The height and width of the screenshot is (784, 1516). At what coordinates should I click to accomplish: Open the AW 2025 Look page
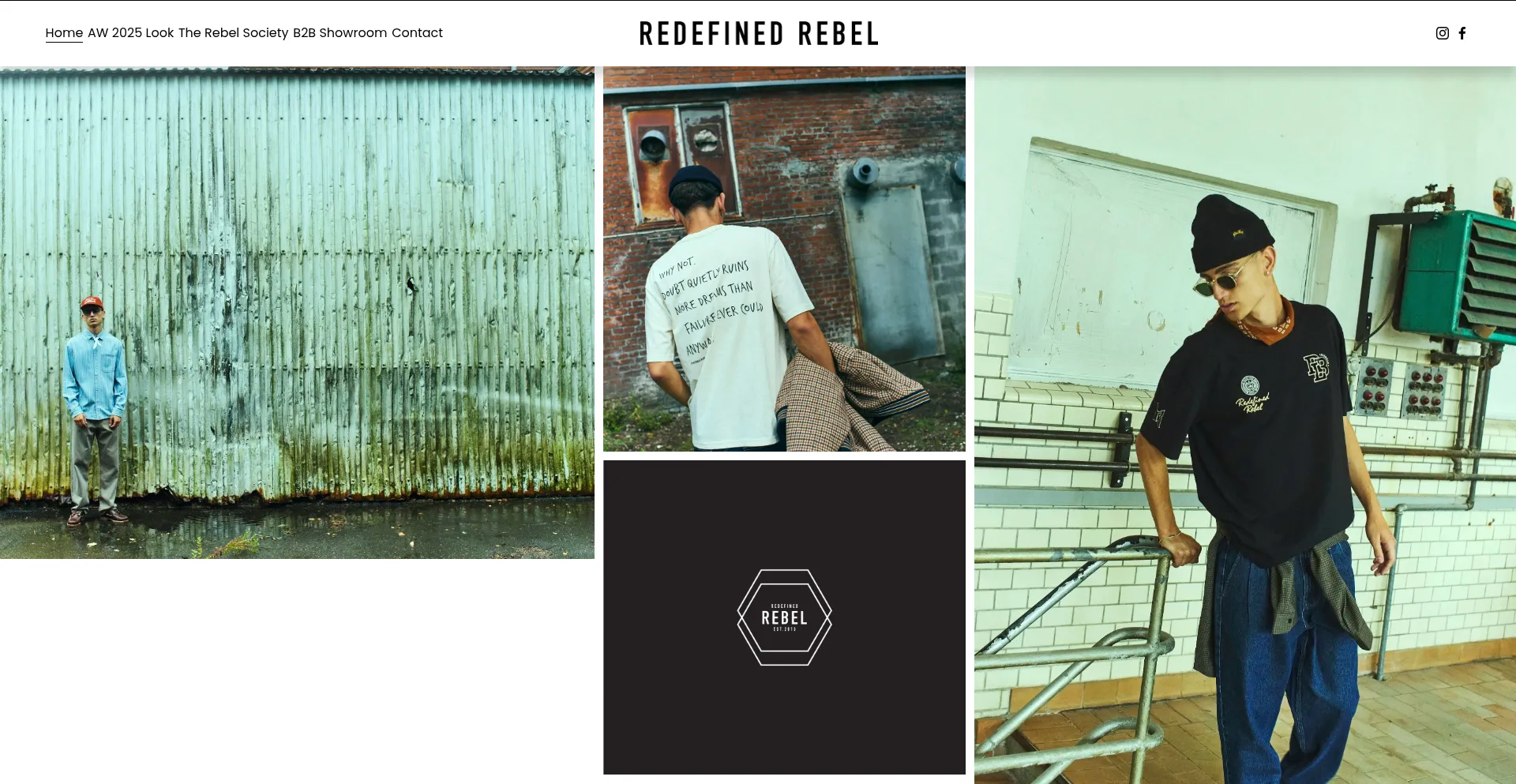pos(130,33)
